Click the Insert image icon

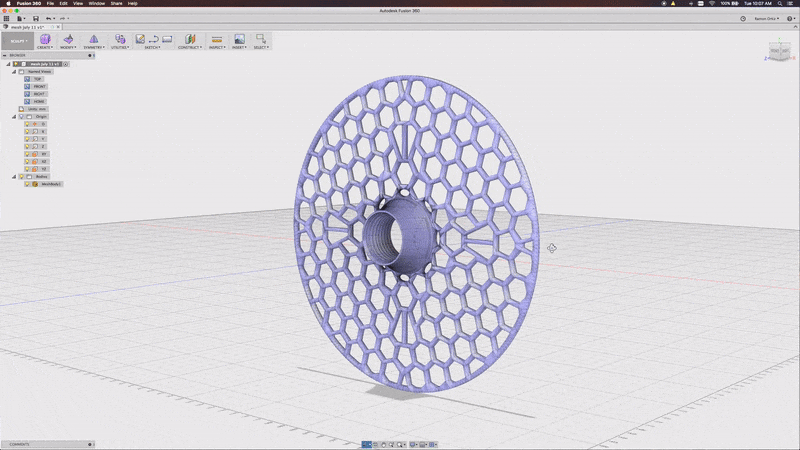coord(239,39)
